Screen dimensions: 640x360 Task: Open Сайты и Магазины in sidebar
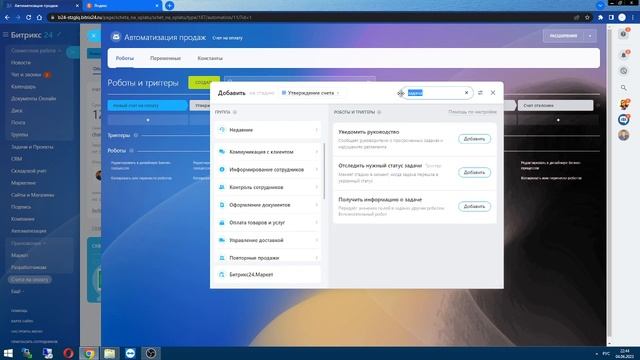click(x=33, y=195)
